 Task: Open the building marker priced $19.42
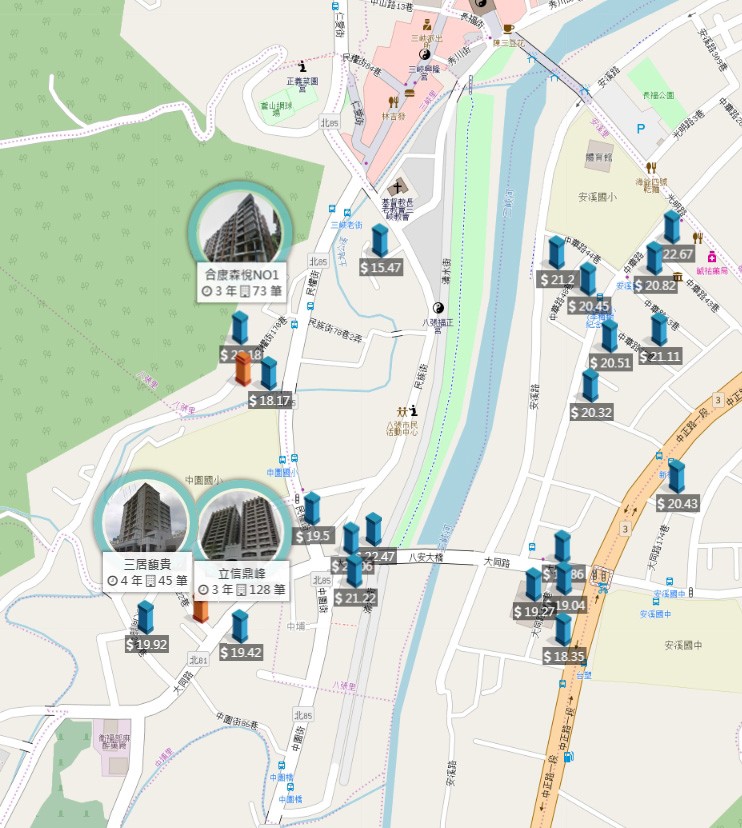pos(240,626)
